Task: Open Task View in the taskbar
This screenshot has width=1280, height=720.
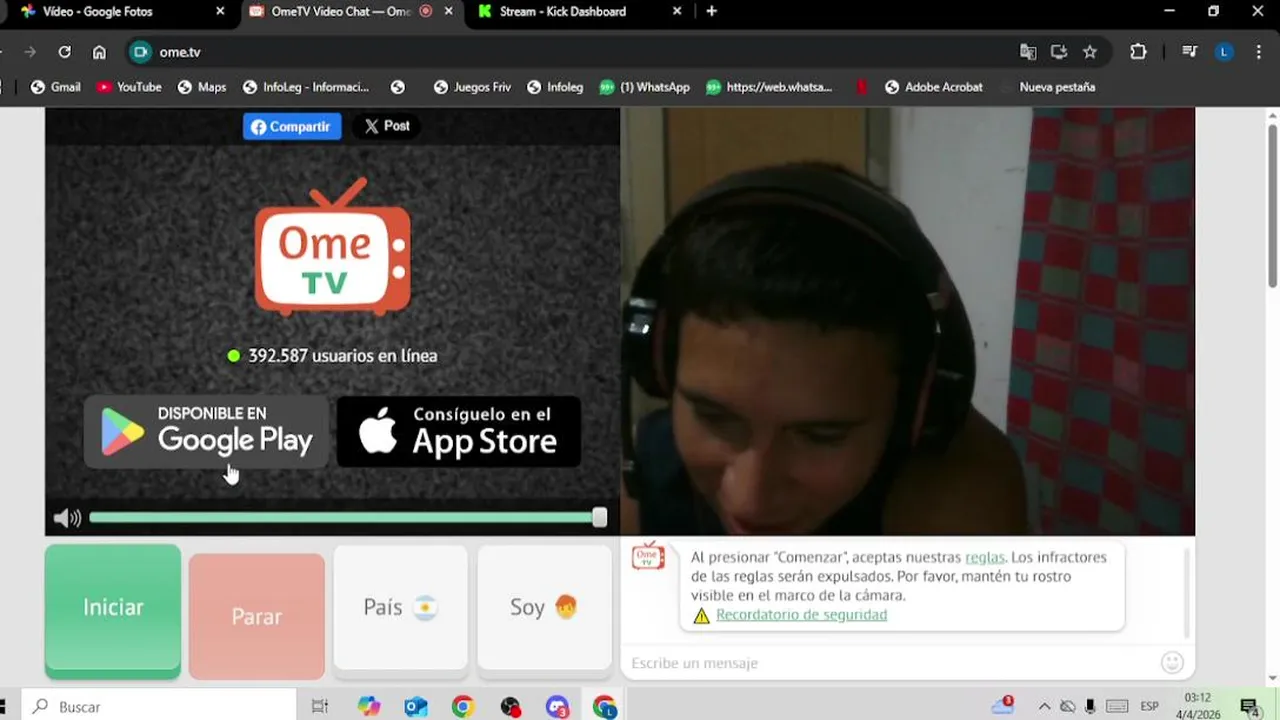Action: [x=320, y=707]
